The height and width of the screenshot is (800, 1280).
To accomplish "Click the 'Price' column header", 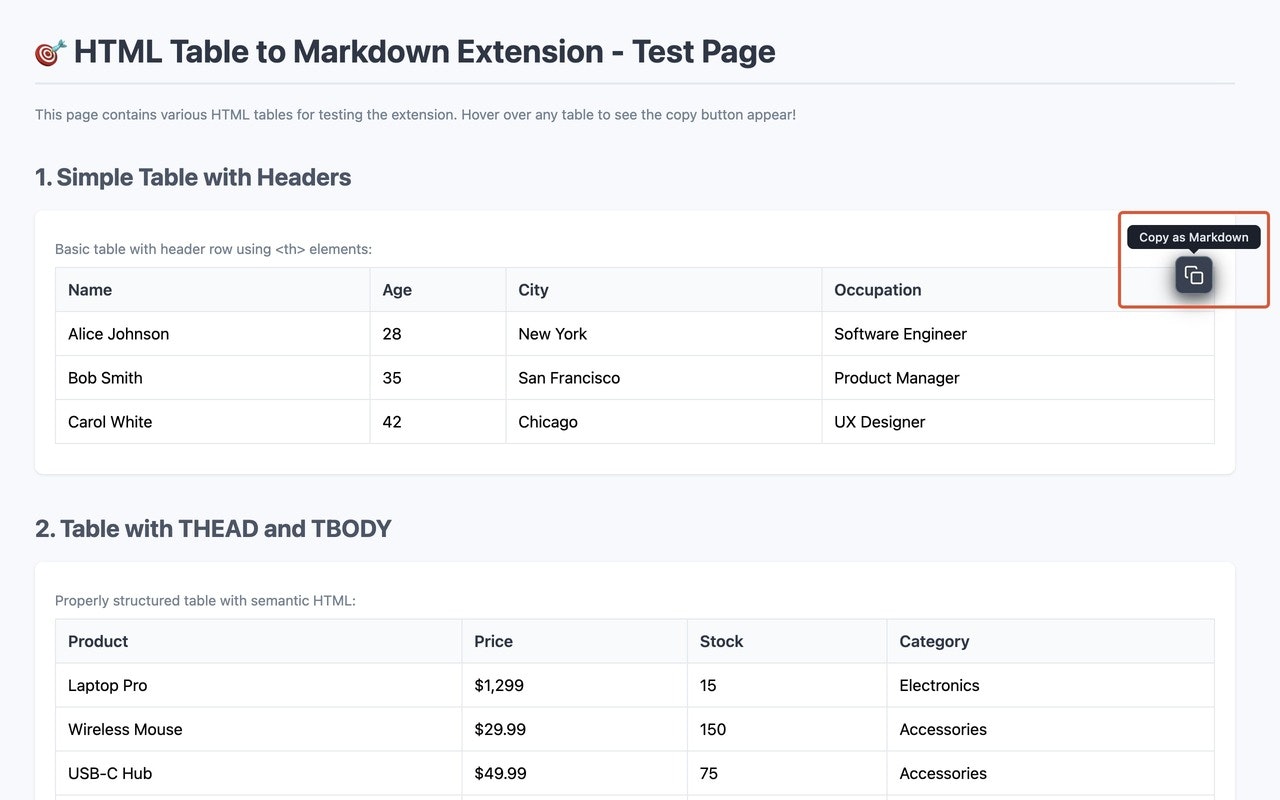I will 574,641.
